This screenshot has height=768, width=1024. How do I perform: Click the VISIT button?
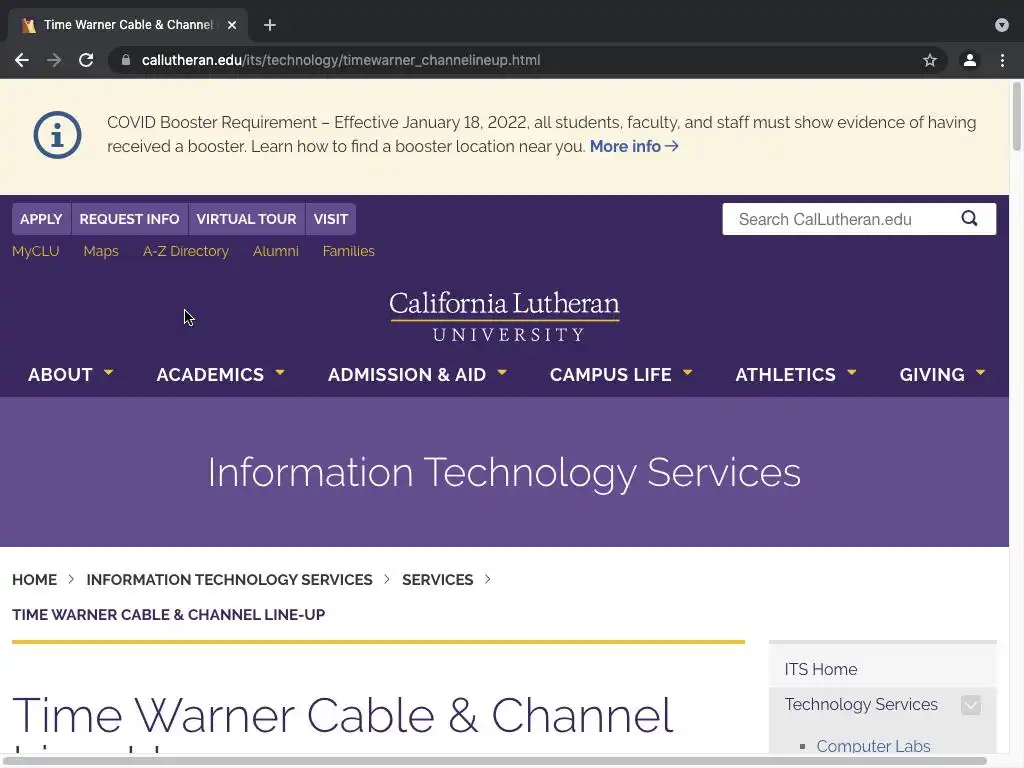coord(330,219)
